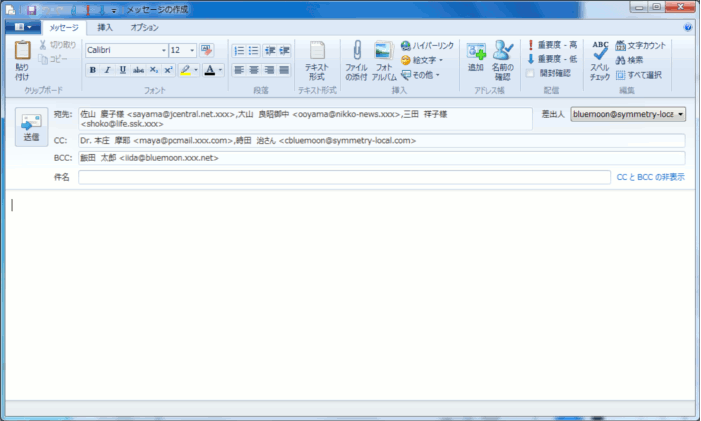This screenshot has width=701, height=421.
Task: Click into the subject (件名) field
Action: click(x=343, y=177)
